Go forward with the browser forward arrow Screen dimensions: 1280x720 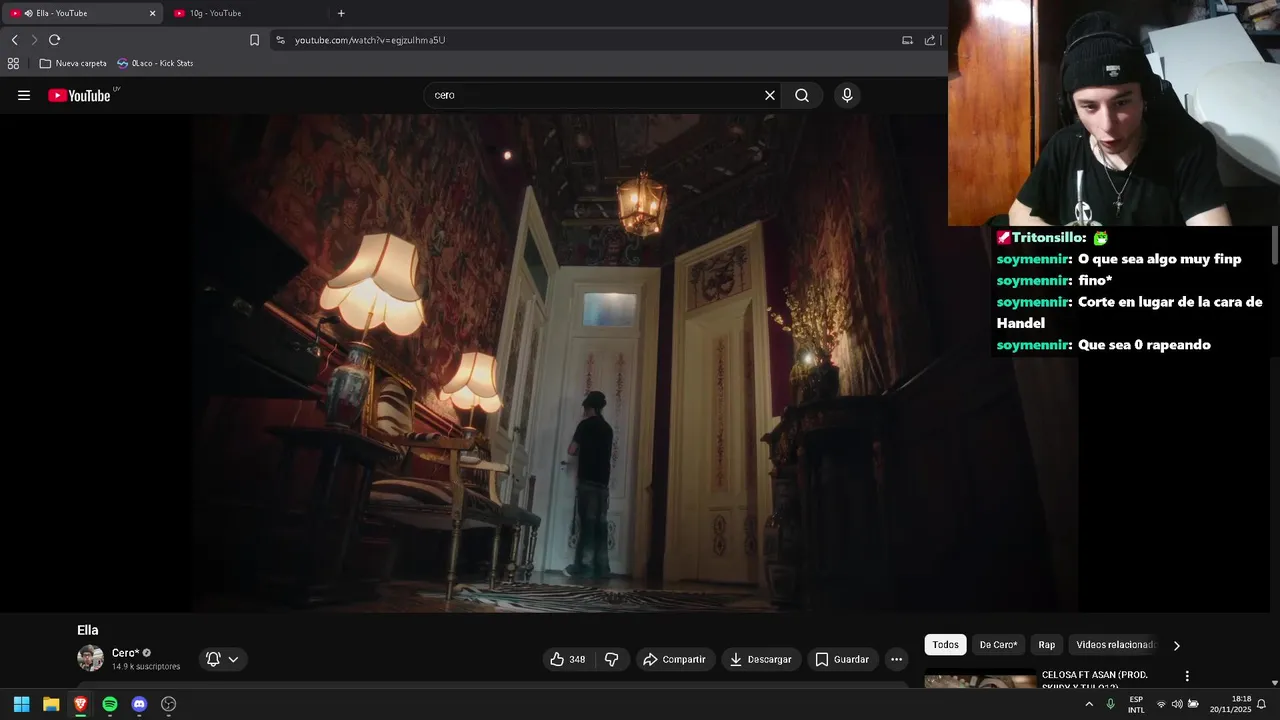tap(34, 40)
